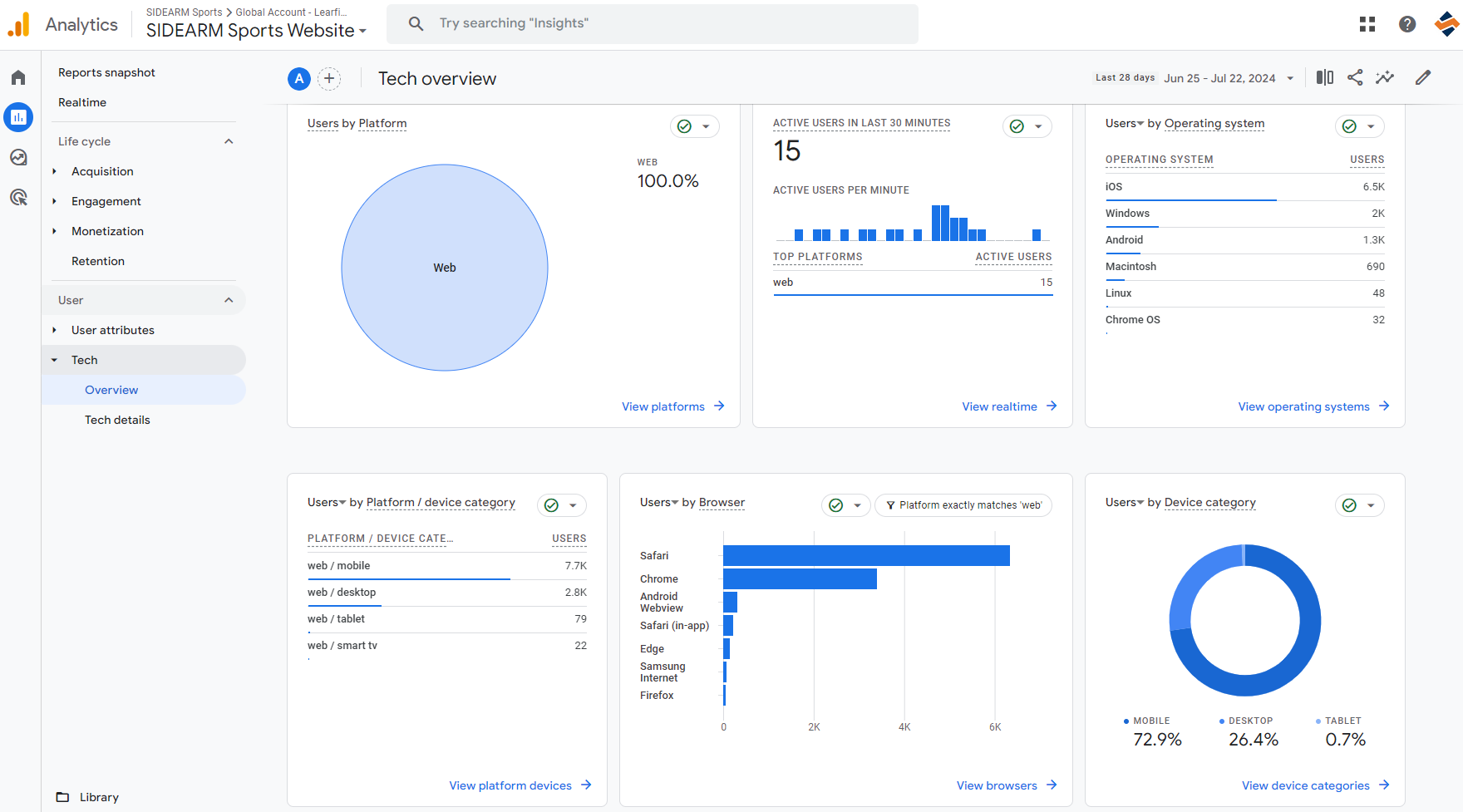Click the Analytics logo
The height and width of the screenshot is (812, 1463).
19,24
